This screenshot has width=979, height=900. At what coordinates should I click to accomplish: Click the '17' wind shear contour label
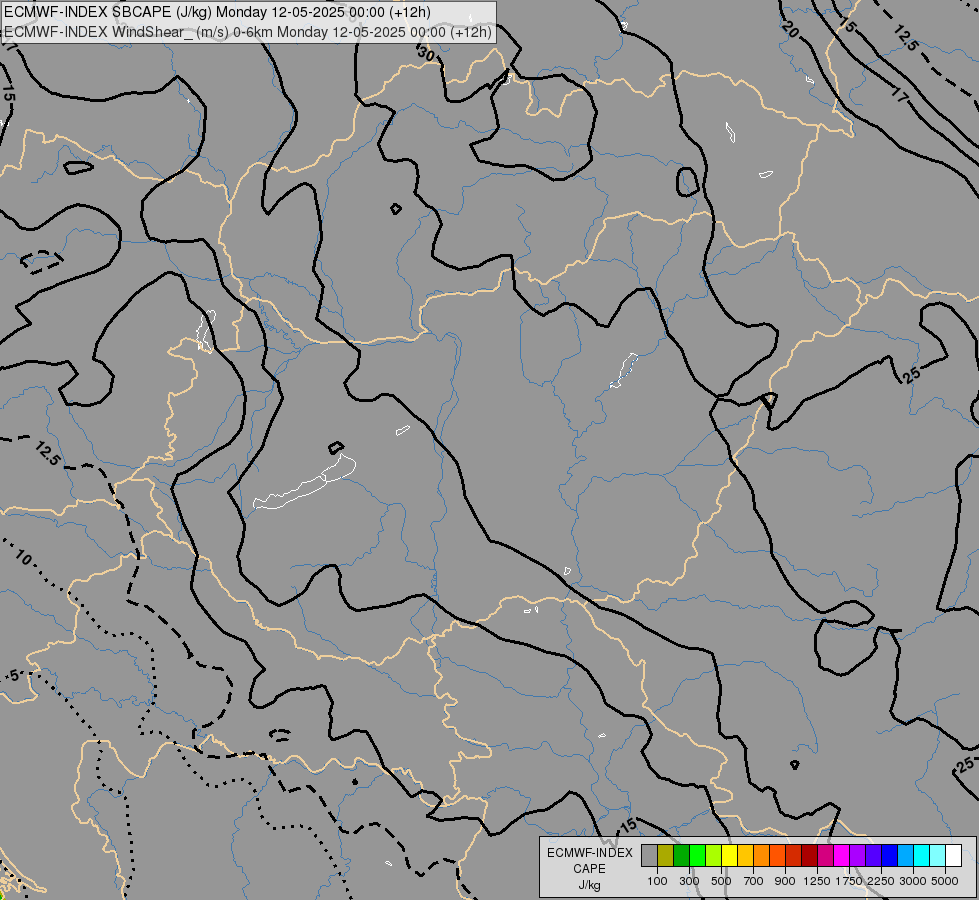point(900,95)
